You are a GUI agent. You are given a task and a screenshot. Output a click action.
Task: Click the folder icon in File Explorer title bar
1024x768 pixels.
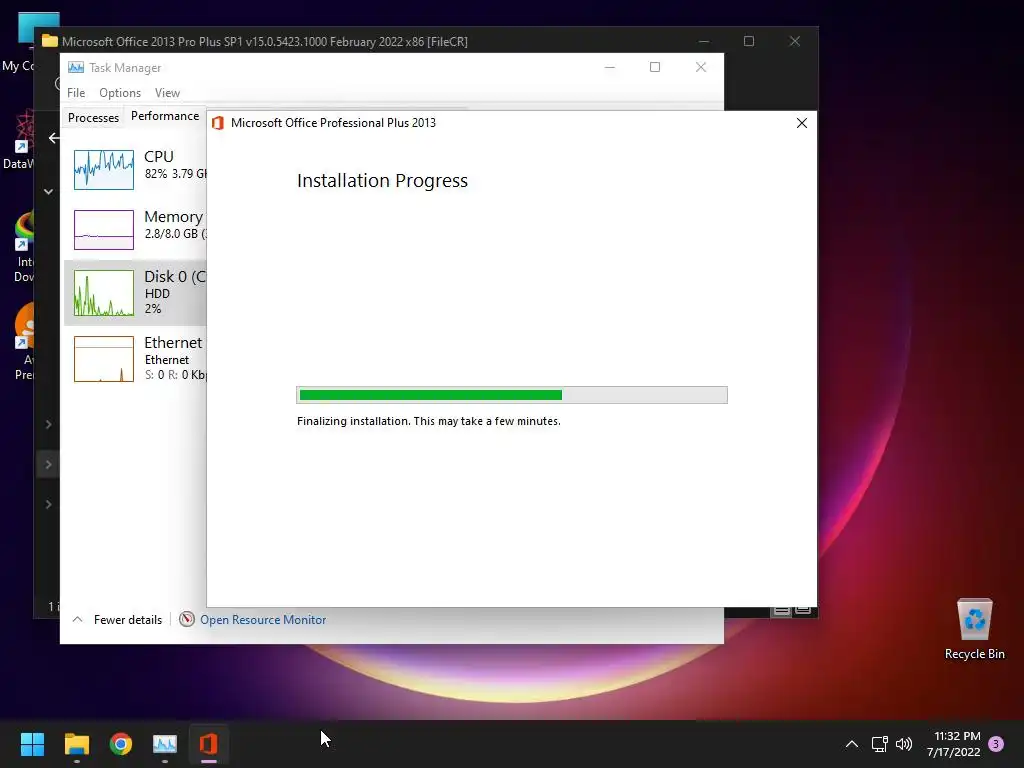pos(50,40)
